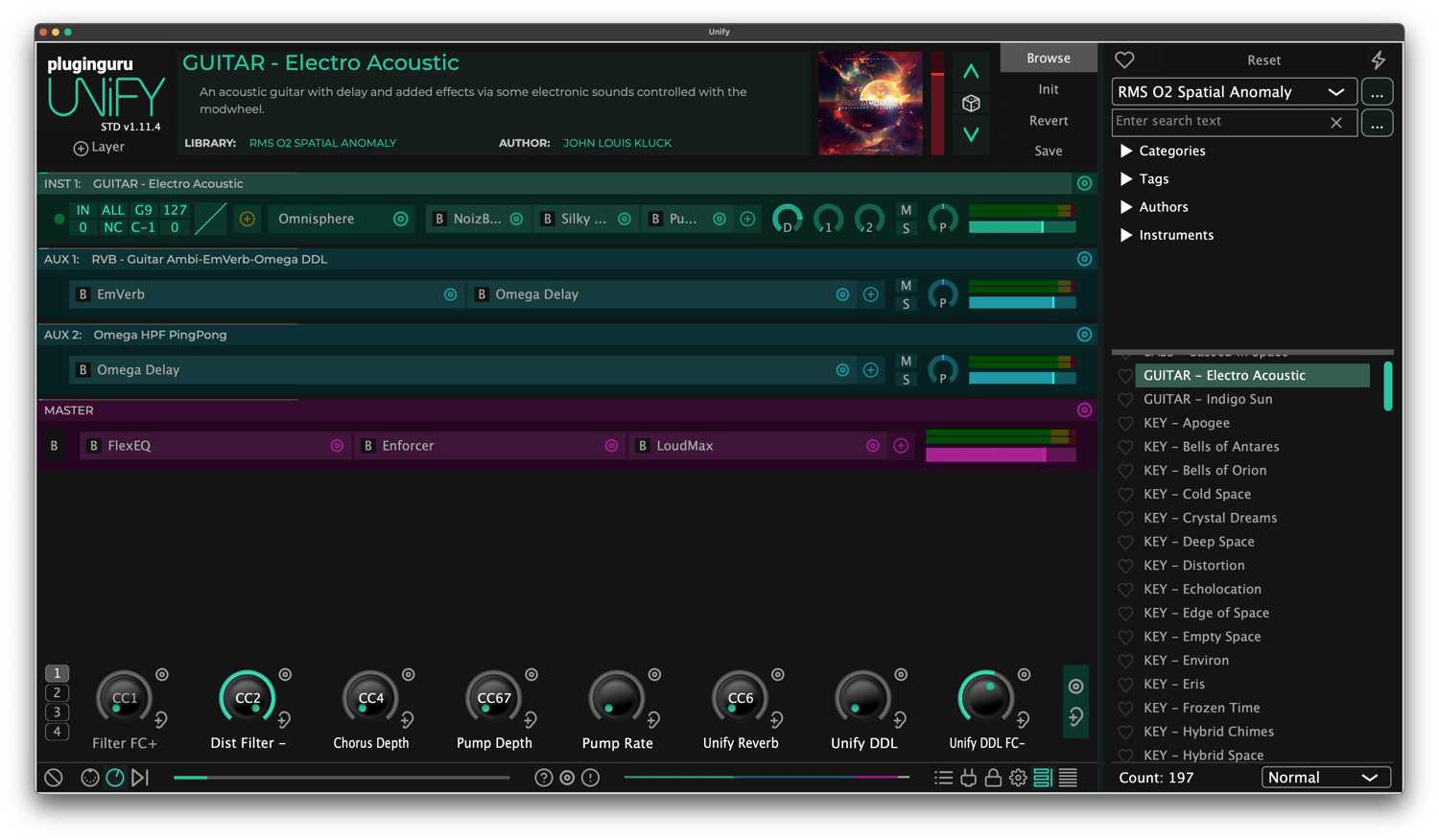Image resolution: width=1439 pixels, height=840 pixels.
Task: Reset the browser filters
Action: (x=1263, y=60)
